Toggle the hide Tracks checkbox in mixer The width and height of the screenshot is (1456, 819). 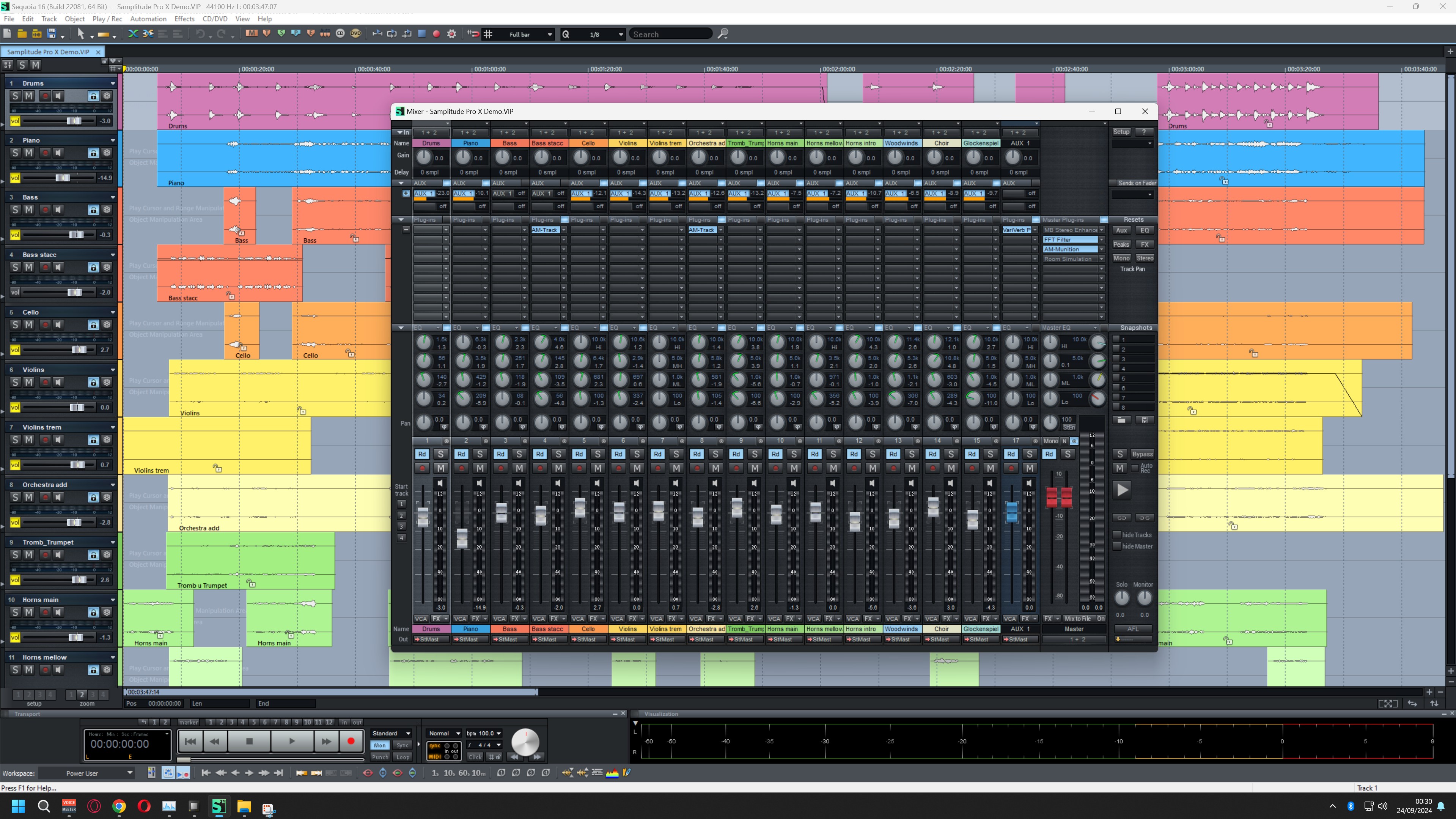[1117, 534]
